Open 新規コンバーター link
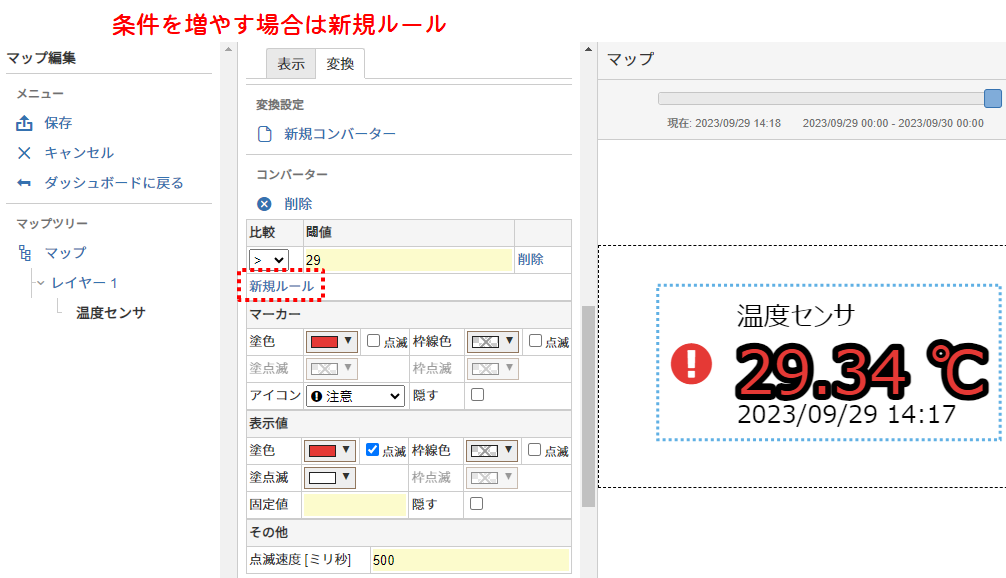This screenshot has height=578, width=1006. point(340,134)
